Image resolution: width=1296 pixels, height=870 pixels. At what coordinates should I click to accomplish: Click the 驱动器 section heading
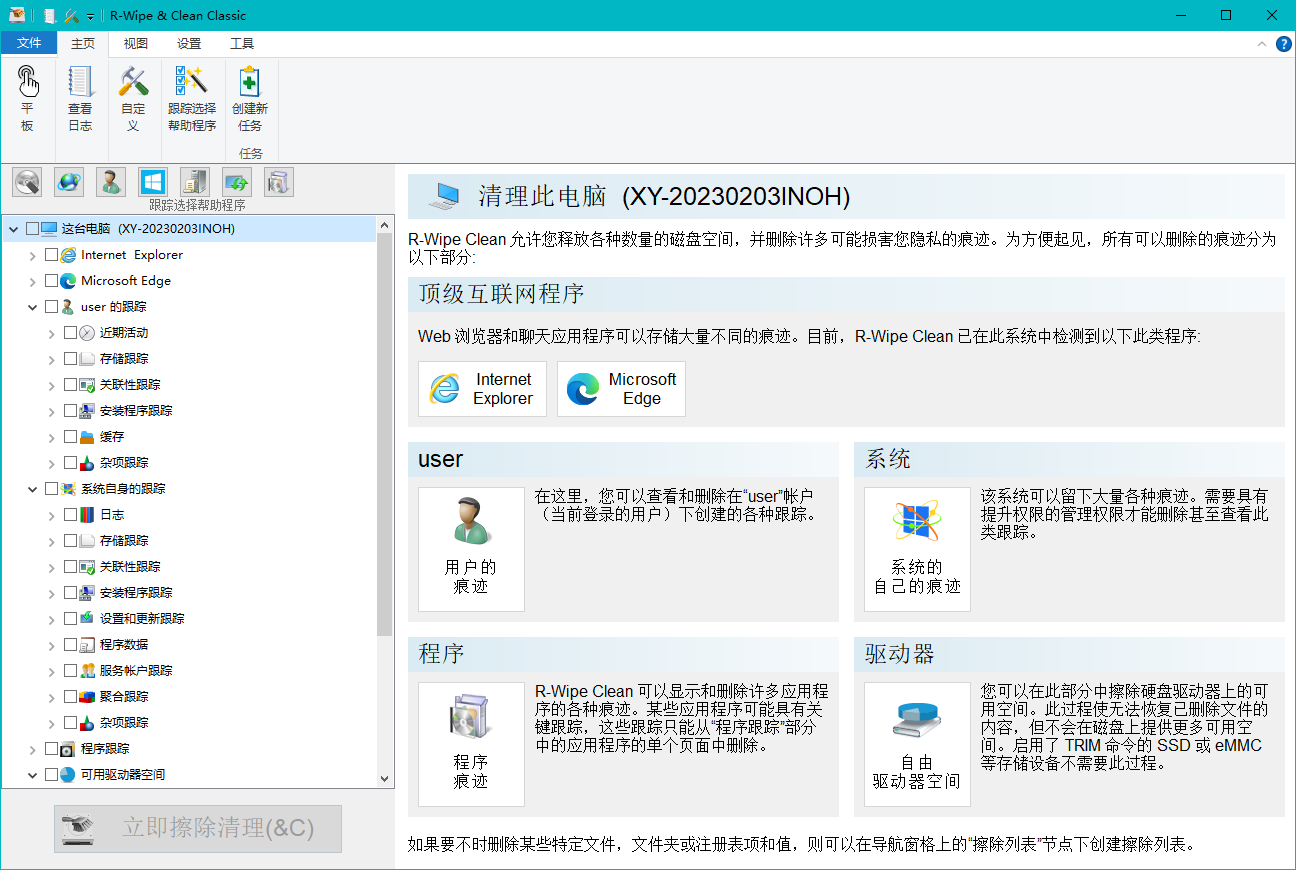click(x=900, y=655)
